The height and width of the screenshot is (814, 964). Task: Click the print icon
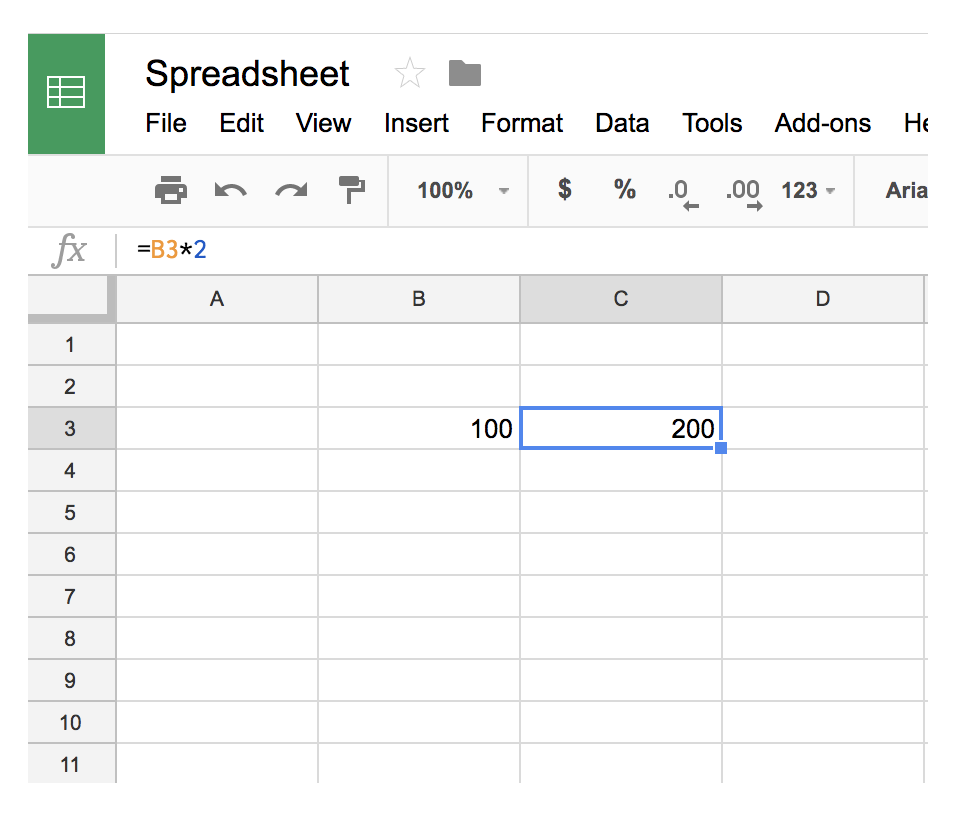point(171,190)
